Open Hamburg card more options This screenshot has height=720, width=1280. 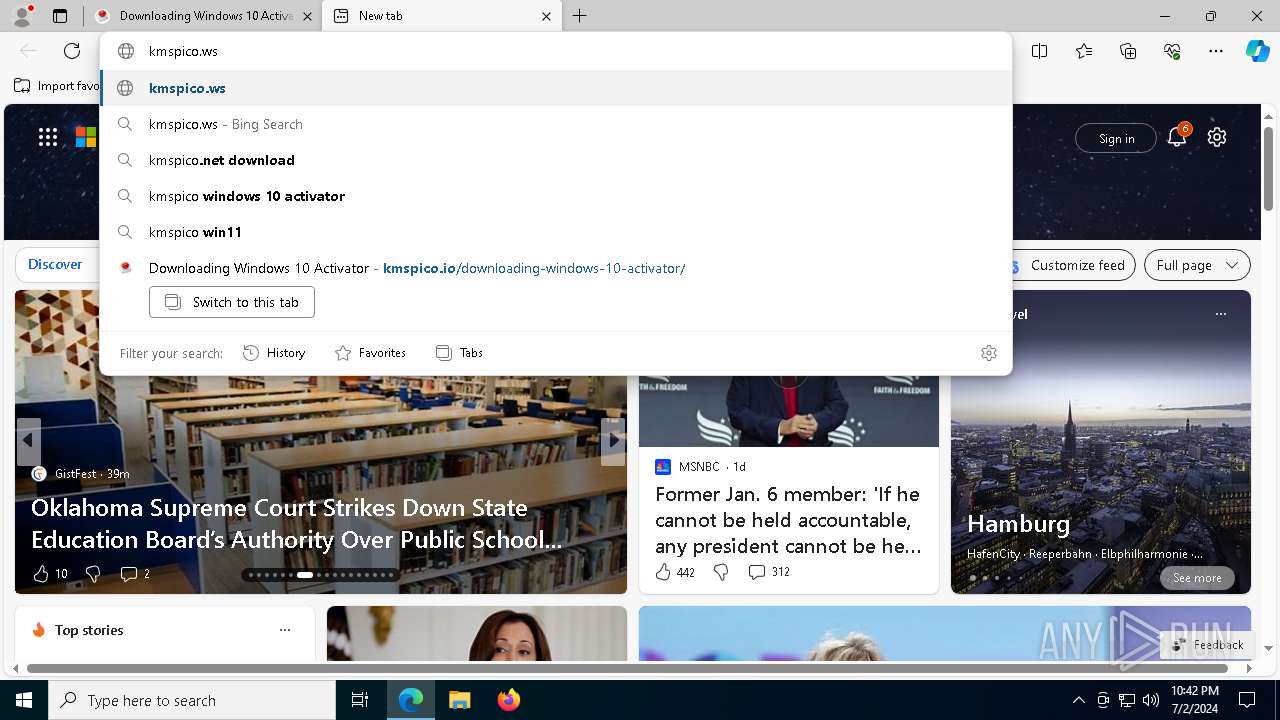(1220, 314)
